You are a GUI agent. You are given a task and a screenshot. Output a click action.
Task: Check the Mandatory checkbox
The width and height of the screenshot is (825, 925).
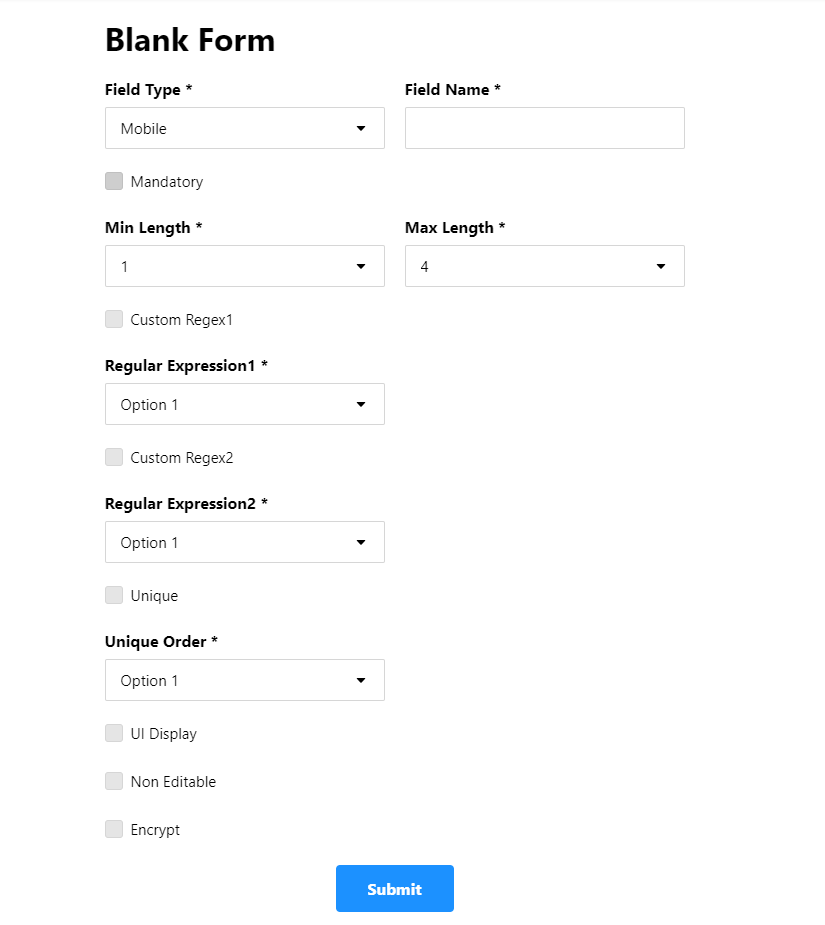point(114,181)
